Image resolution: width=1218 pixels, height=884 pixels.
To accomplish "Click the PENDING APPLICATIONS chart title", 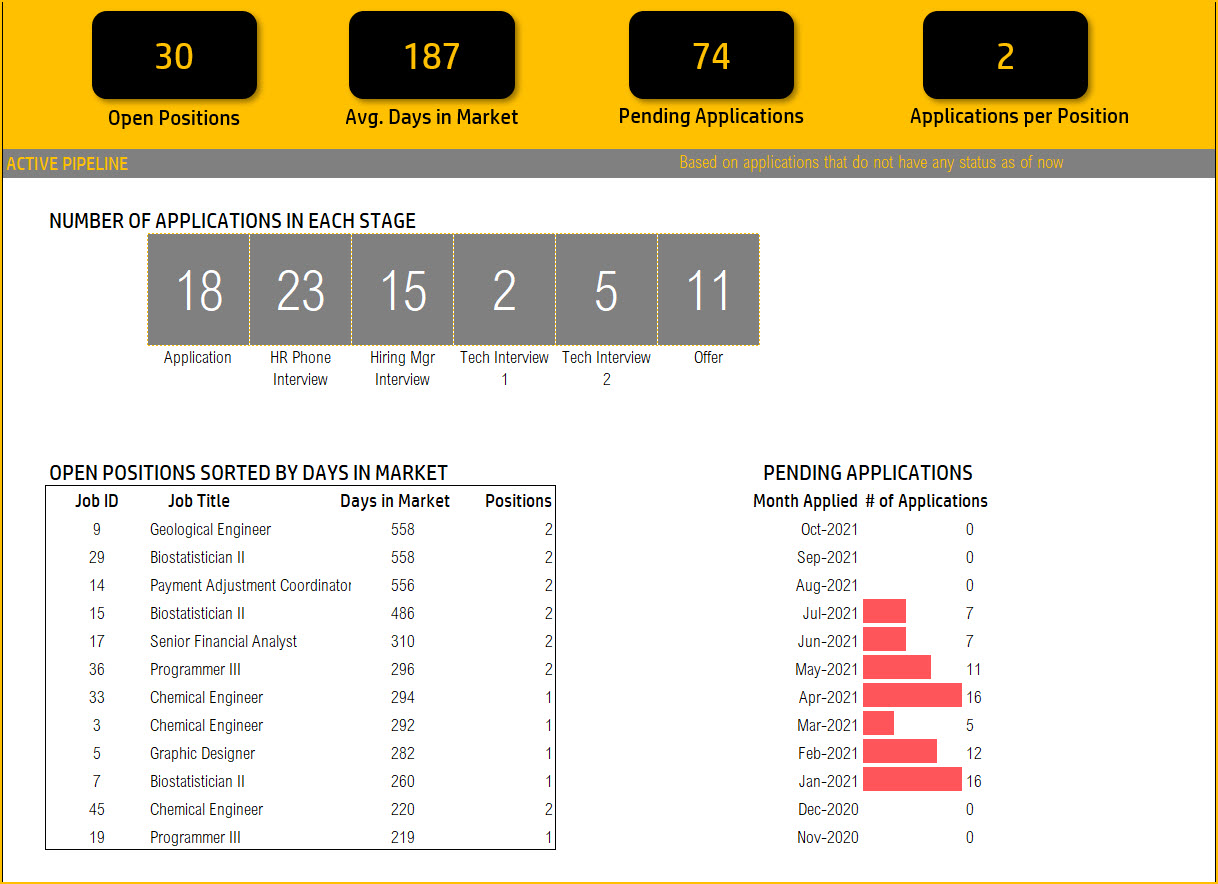I will pos(868,473).
